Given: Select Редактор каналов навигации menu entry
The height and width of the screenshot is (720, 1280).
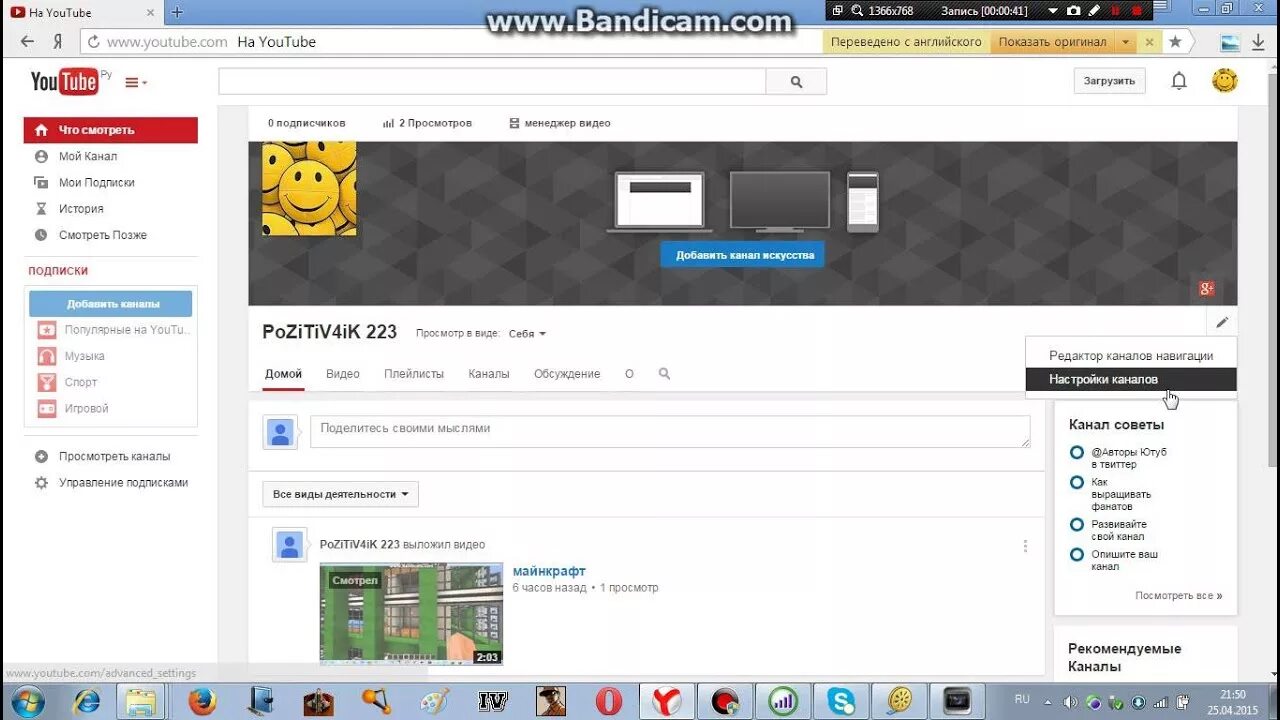Looking at the screenshot, I should [1131, 355].
